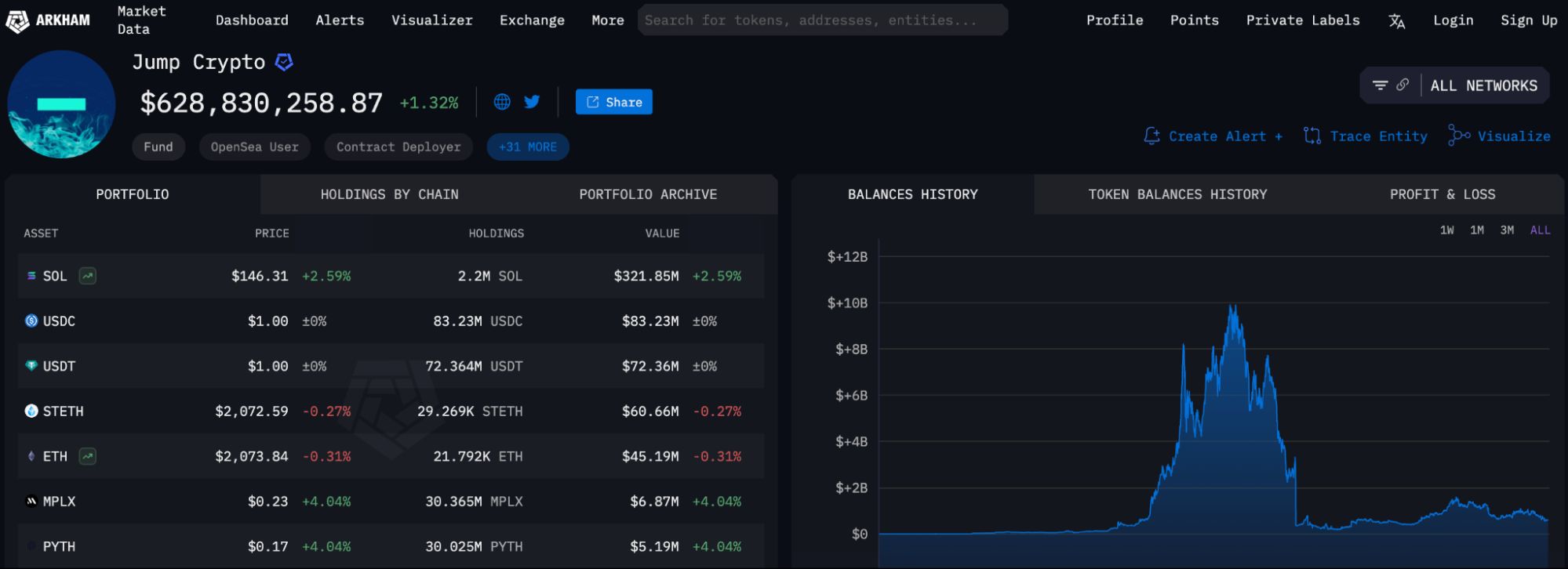Viewport: 1568px width, 569px height.
Task: Click the verified badge beside Jump Crypto
Action: tap(284, 62)
